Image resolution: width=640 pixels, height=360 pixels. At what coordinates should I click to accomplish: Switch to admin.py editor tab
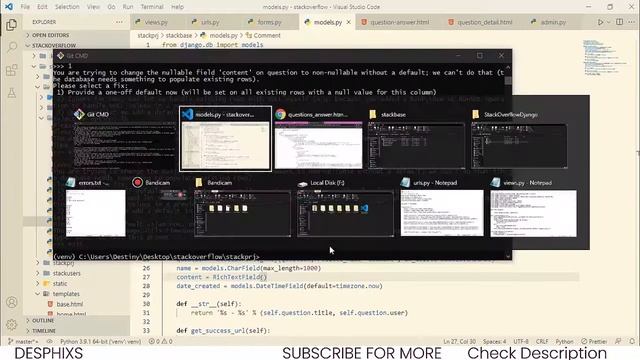pos(553,22)
